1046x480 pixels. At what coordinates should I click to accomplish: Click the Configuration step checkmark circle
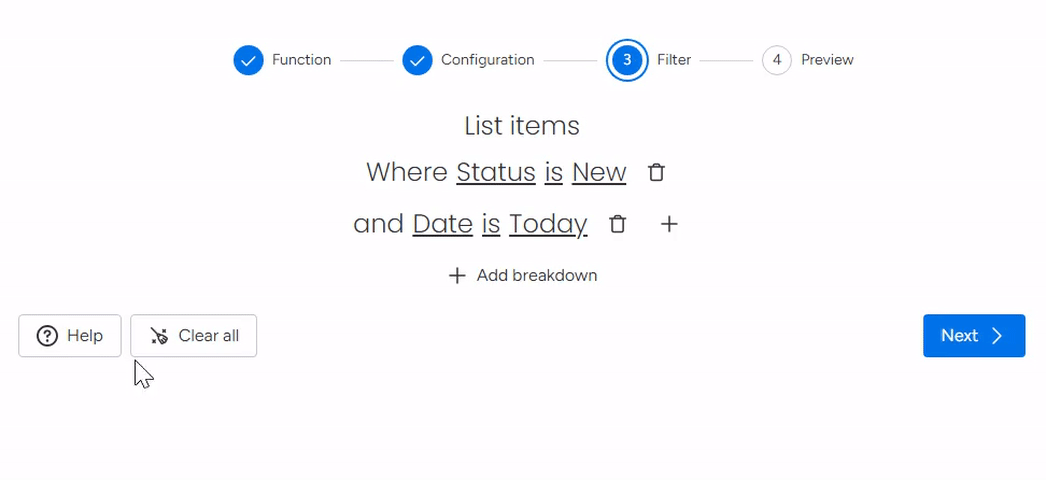point(418,60)
